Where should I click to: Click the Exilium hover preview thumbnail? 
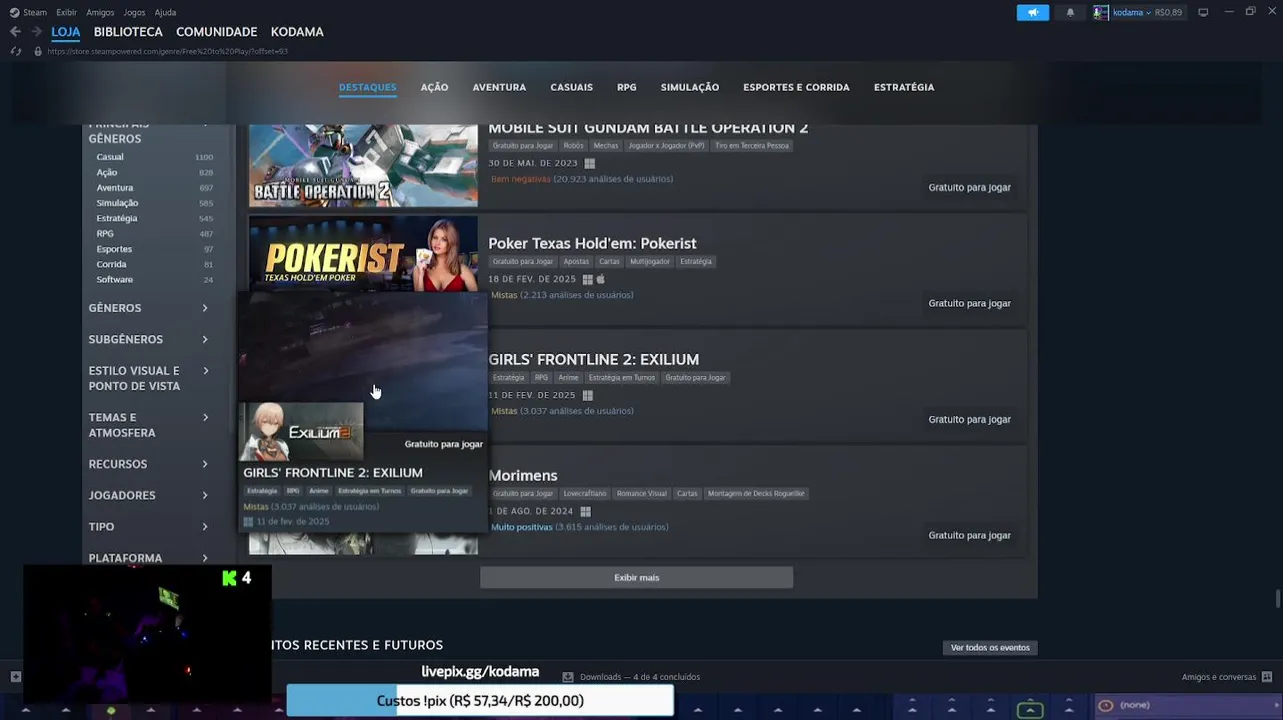click(301, 431)
